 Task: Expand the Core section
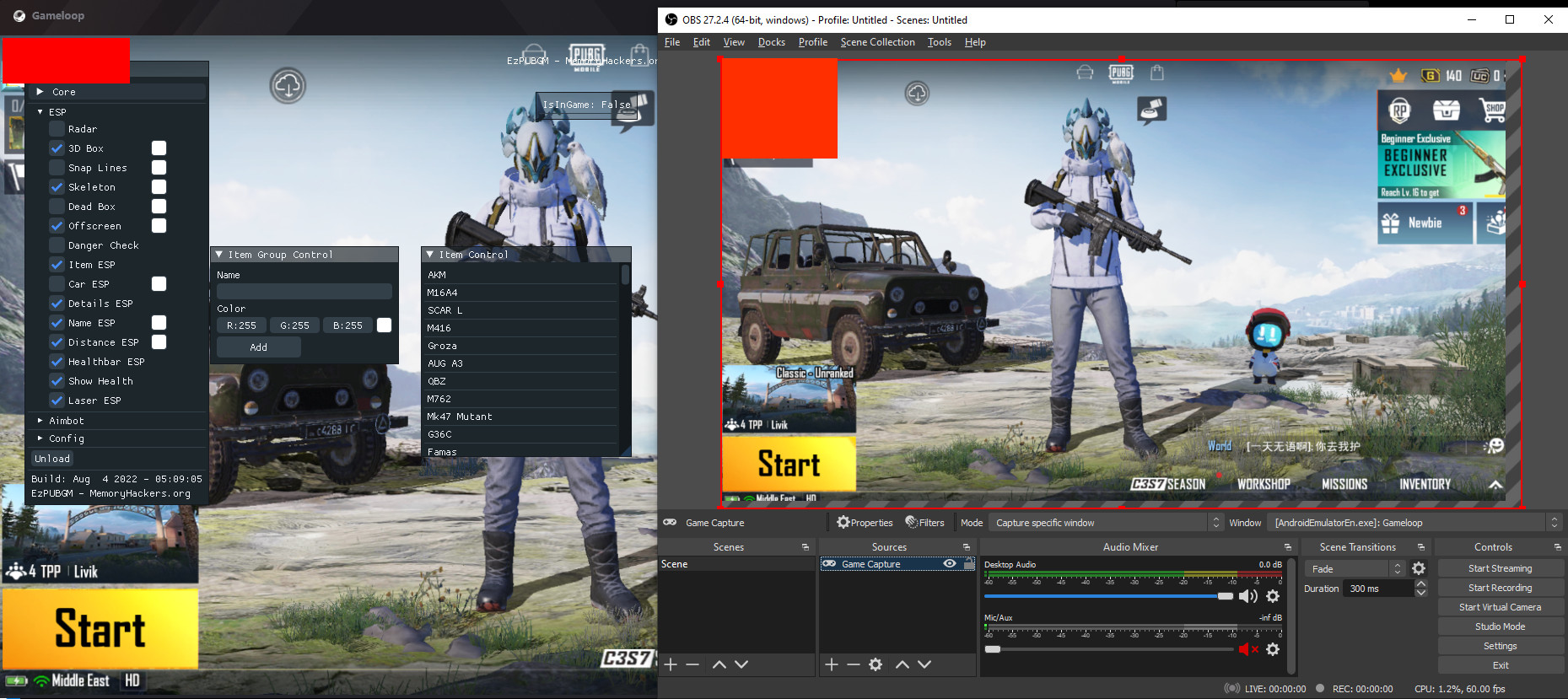(40, 91)
